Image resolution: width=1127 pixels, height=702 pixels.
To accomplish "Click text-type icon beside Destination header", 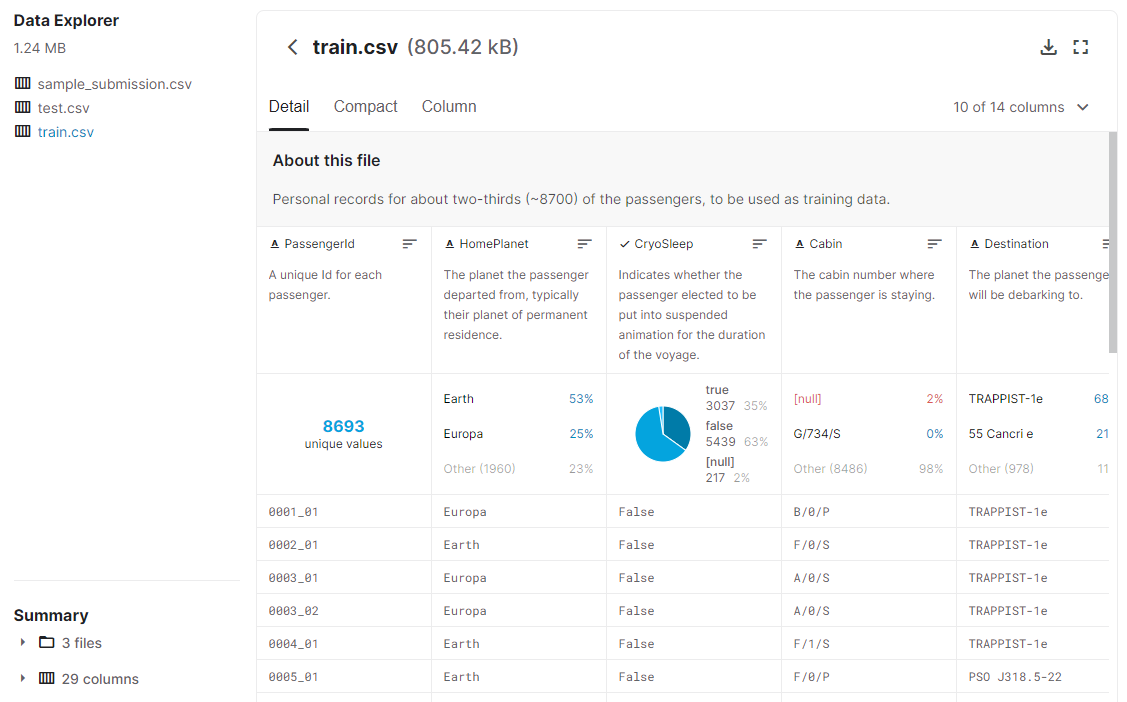I will click(975, 244).
